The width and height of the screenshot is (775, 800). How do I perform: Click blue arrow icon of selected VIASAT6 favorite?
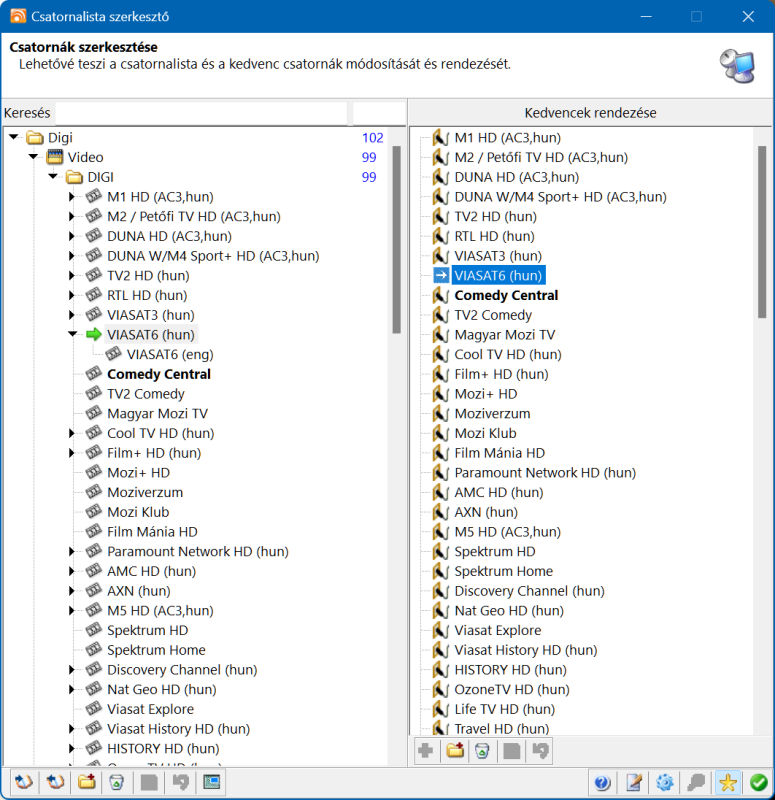[x=441, y=276]
